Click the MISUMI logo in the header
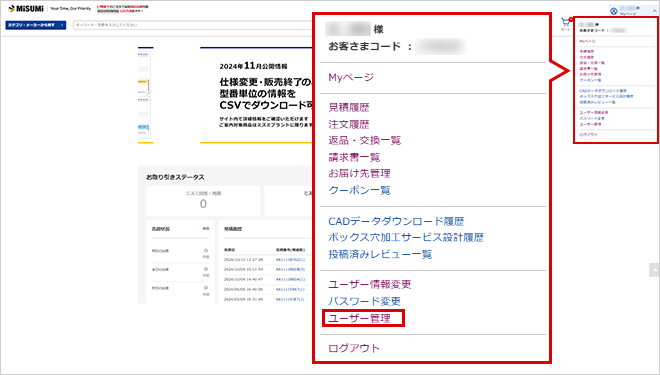Image resolution: width=660 pixels, height=375 pixels. pyautogui.click(x=25, y=8)
